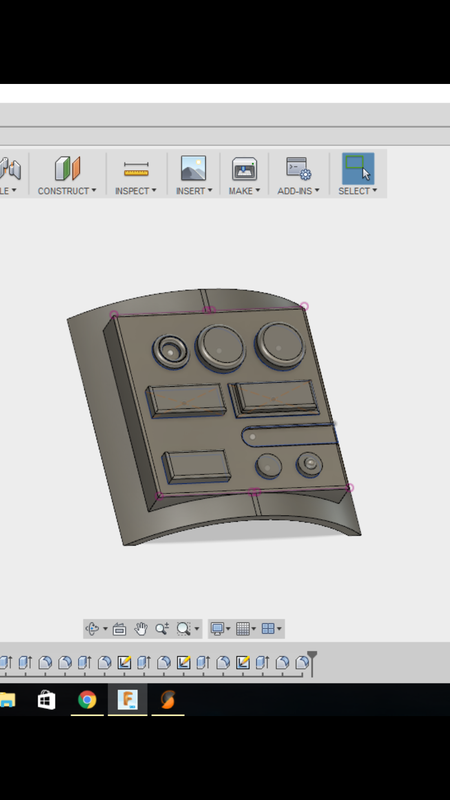The height and width of the screenshot is (800, 450).
Task: Open the ADD-INS dropdown menu
Action: [x=298, y=191]
